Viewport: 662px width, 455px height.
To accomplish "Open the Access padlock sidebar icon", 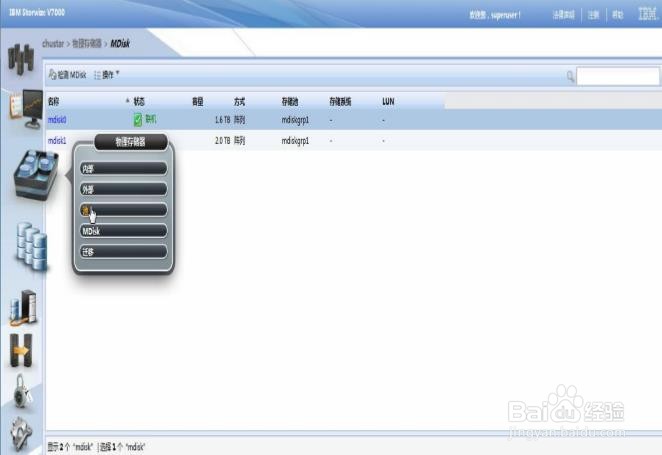I will pos(22,391).
